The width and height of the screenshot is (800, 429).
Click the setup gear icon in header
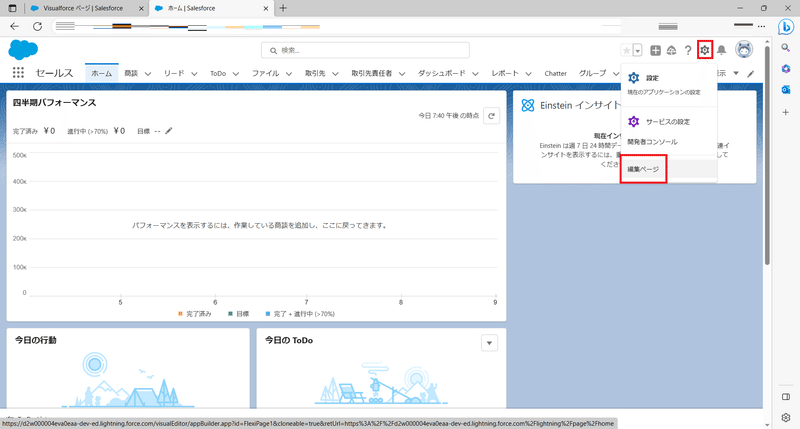pyautogui.click(x=705, y=50)
